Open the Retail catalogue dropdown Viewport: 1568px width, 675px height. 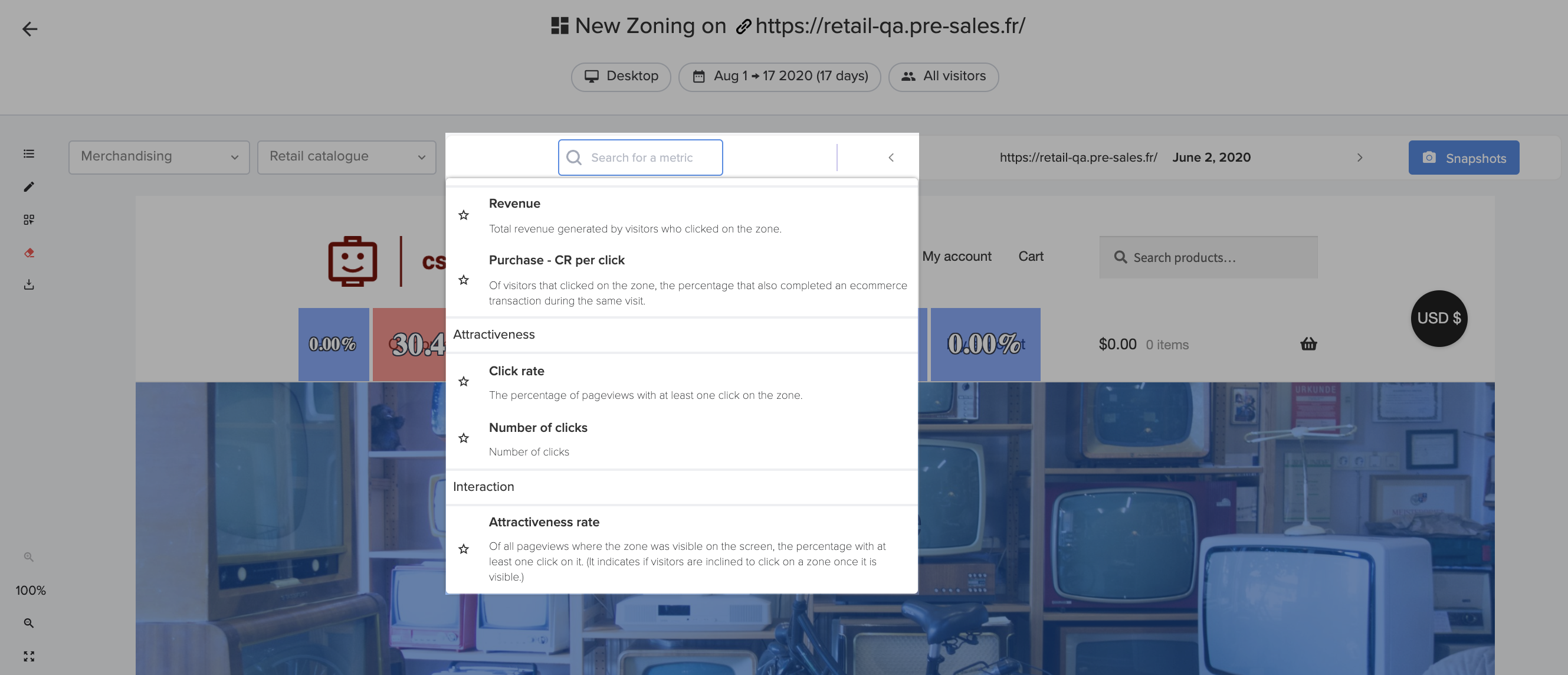click(346, 157)
